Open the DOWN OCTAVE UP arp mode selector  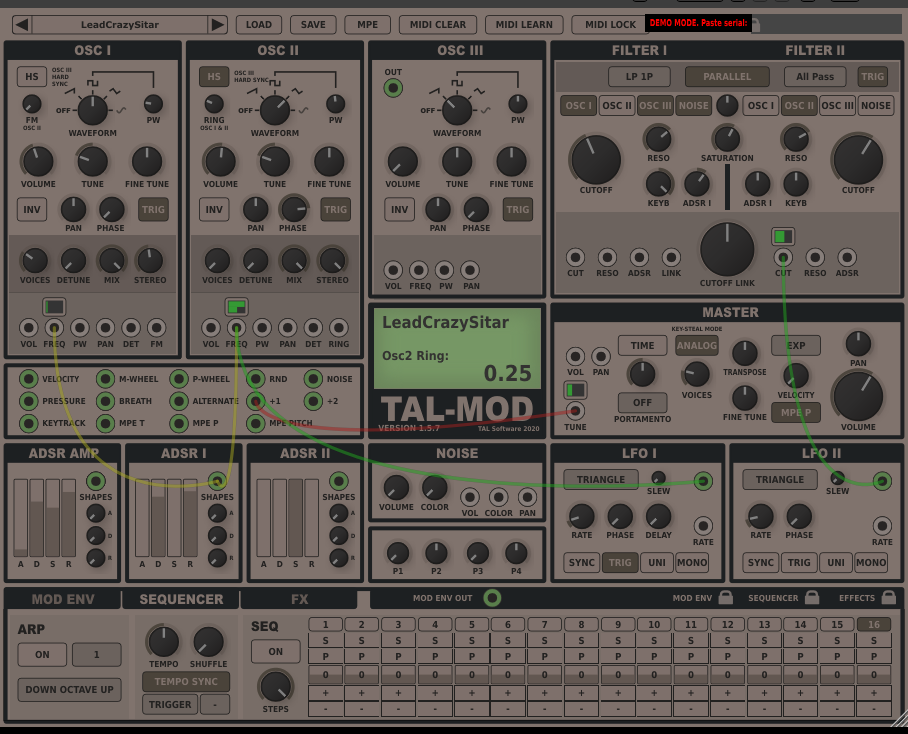69,689
